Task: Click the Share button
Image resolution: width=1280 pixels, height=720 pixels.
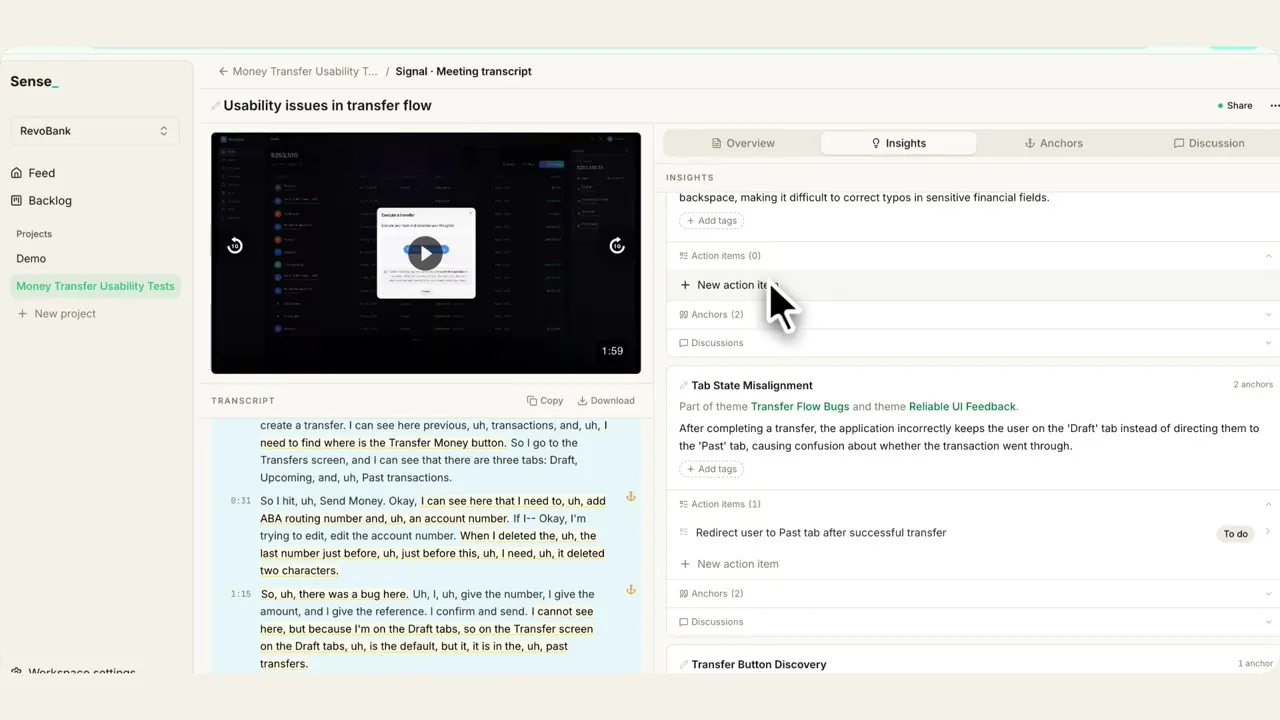Action: click(x=1235, y=106)
